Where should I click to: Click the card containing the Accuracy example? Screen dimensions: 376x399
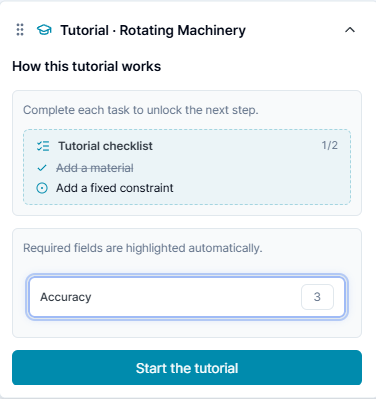pyautogui.click(x=187, y=283)
